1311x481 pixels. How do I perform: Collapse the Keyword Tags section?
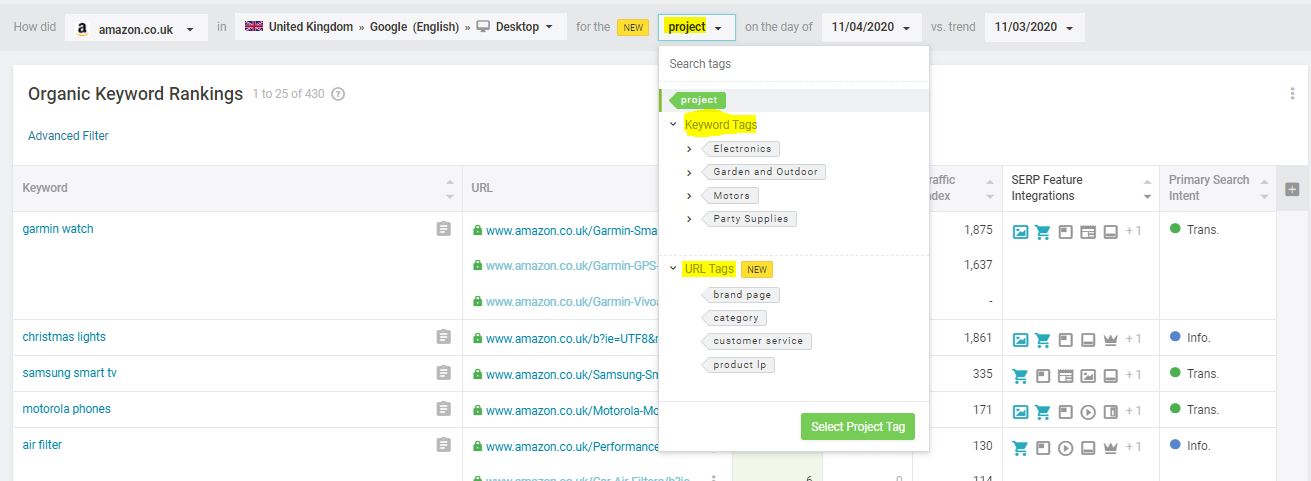coord(674,125)
